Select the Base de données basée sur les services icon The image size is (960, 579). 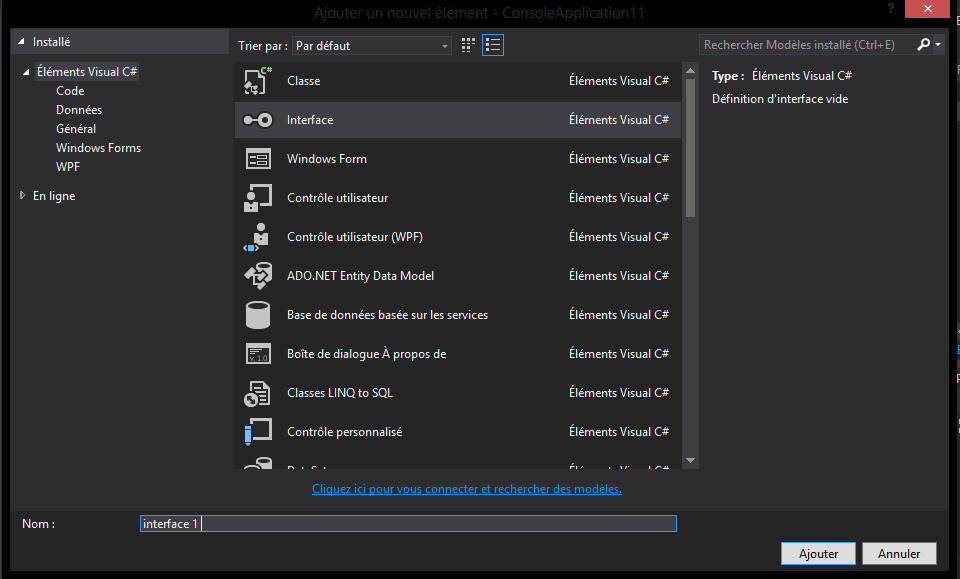click(257, 314)
